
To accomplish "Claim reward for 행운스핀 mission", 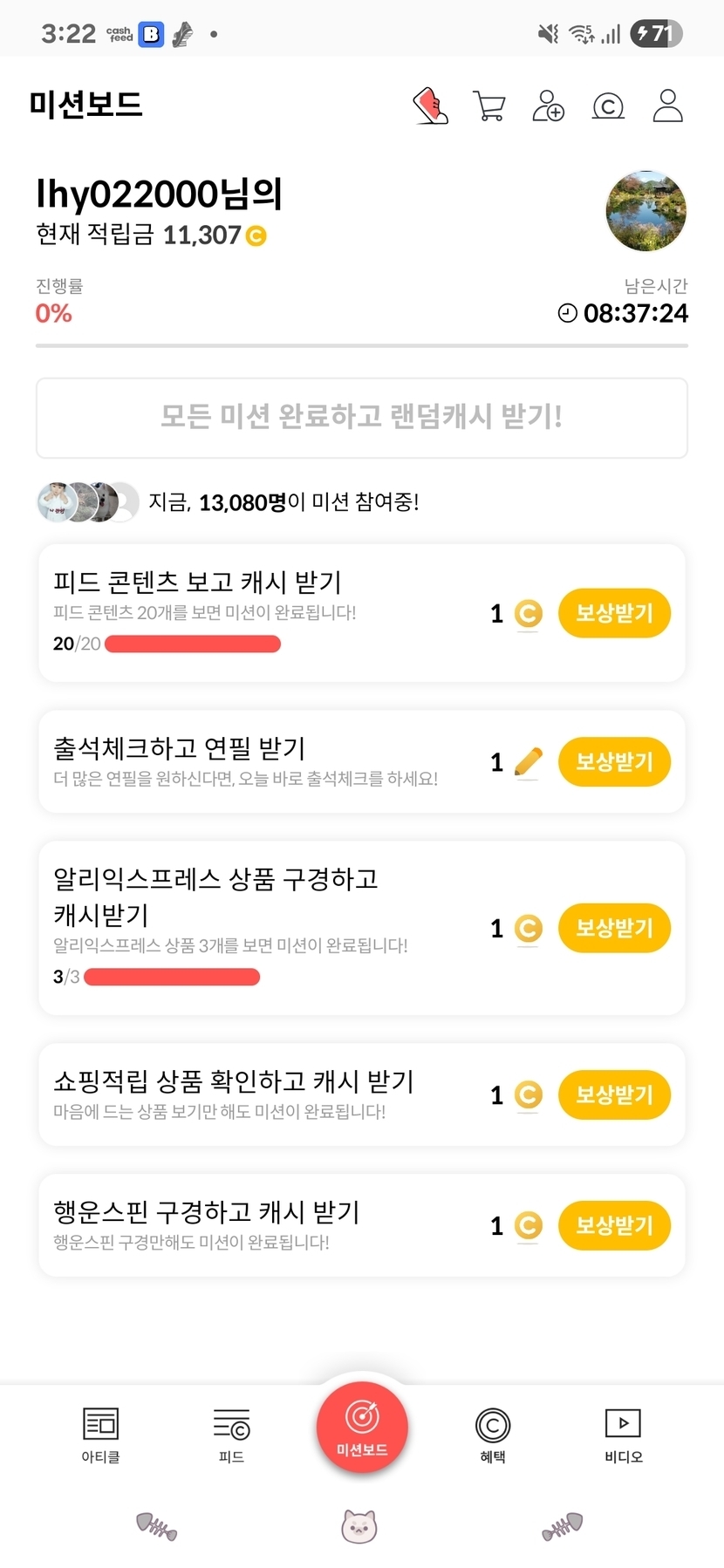I will click(614, 1225).
